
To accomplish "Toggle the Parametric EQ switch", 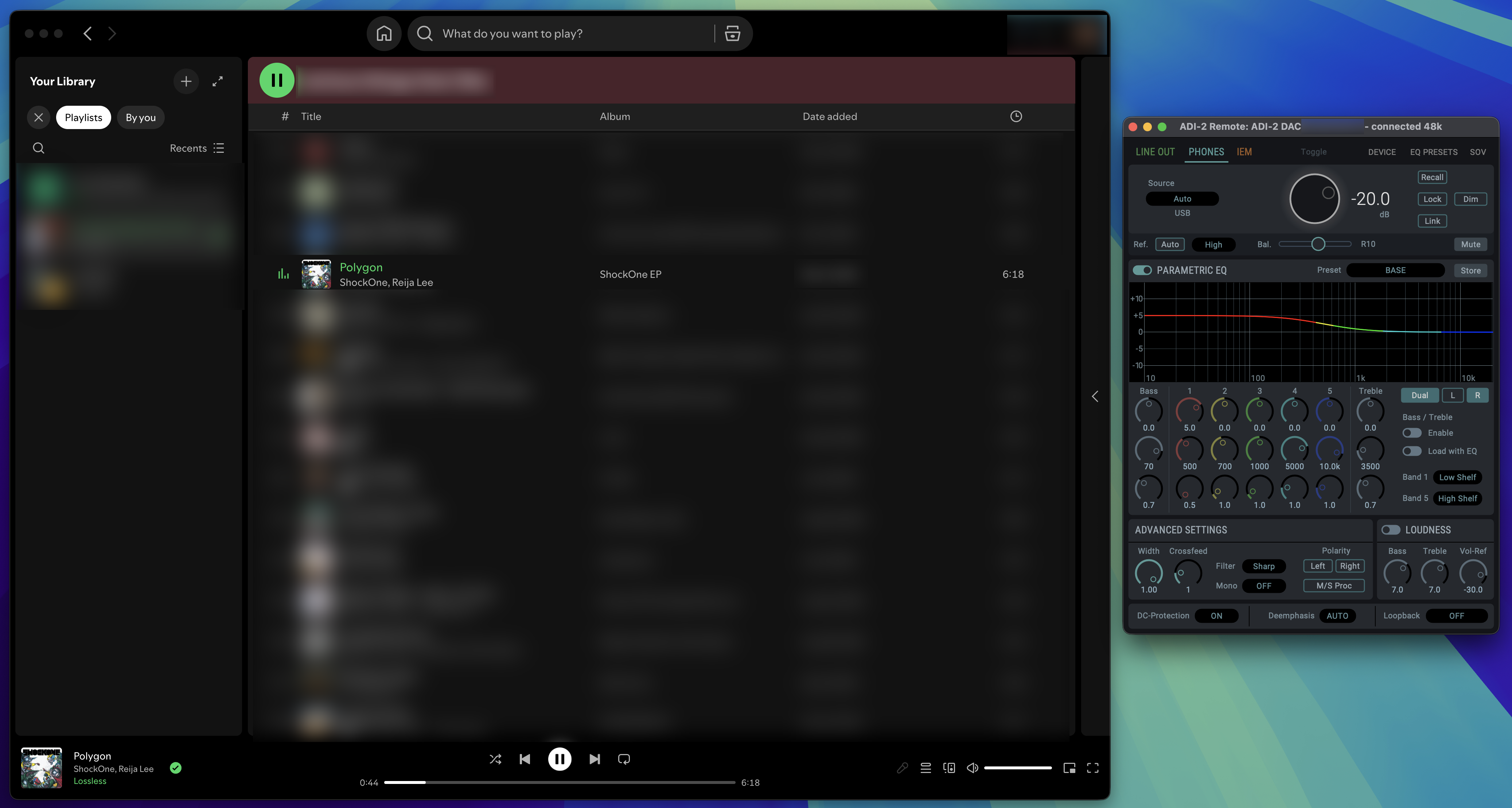I will click(1142, 270).
